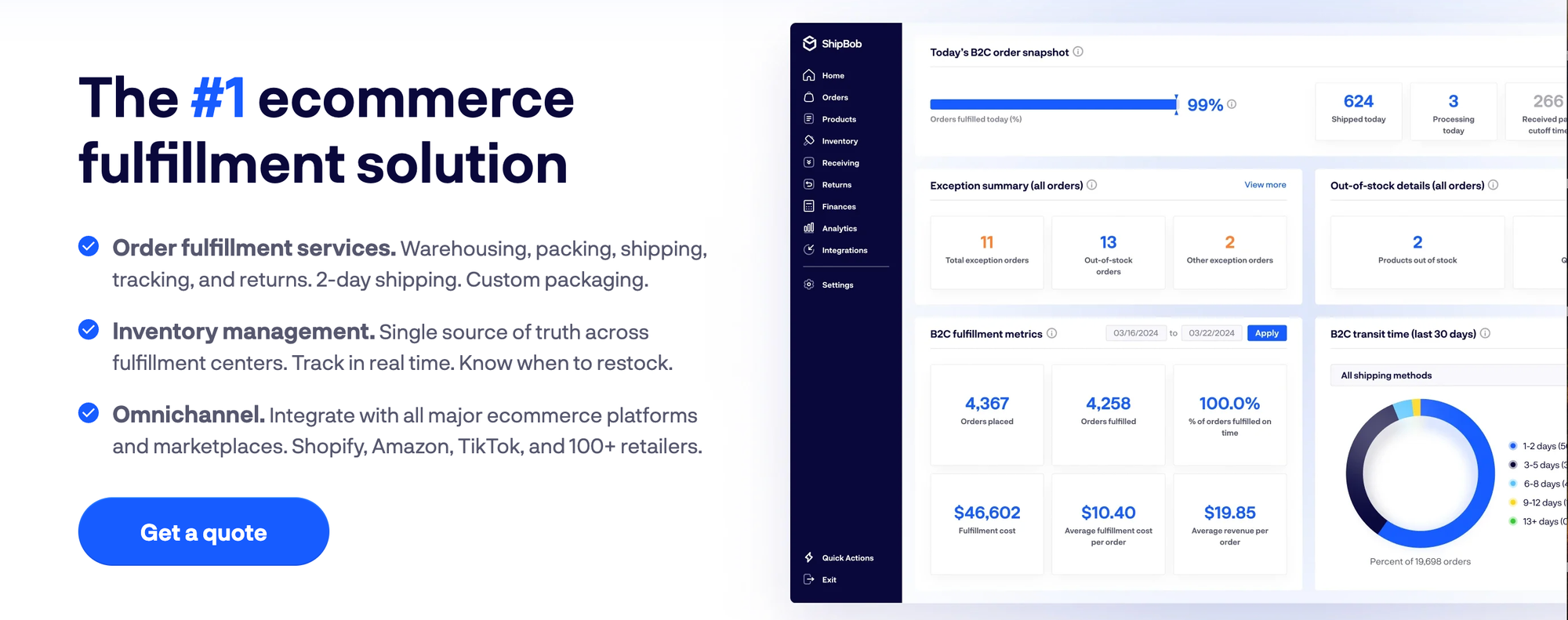Click the Analytics bar chart icon
This screenshot has width=1568, height=620.
tap(809, 228)
